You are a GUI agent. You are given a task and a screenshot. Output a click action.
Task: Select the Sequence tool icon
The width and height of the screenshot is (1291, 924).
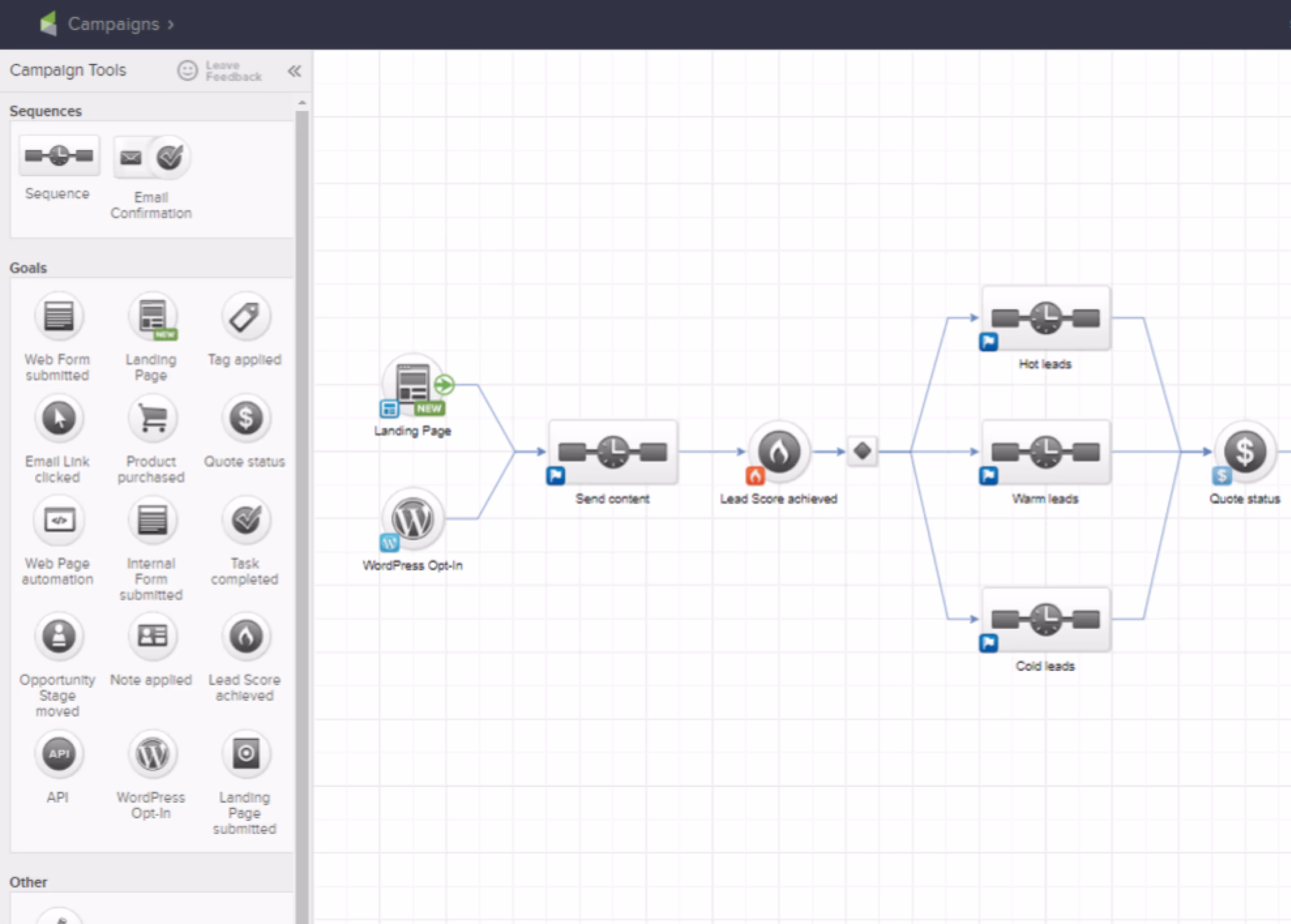click(59, 155)
